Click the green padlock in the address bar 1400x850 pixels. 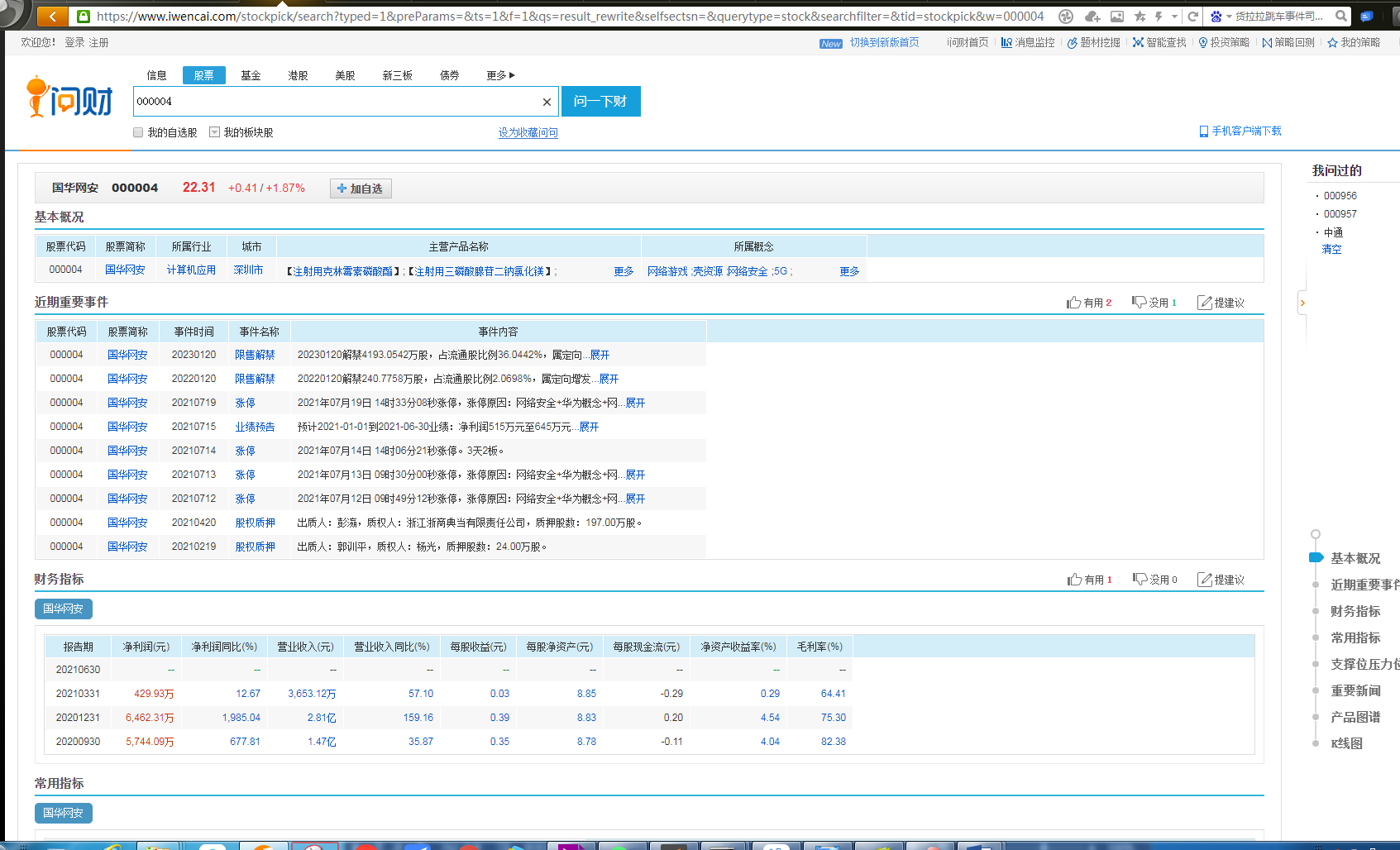click(83, 16)
